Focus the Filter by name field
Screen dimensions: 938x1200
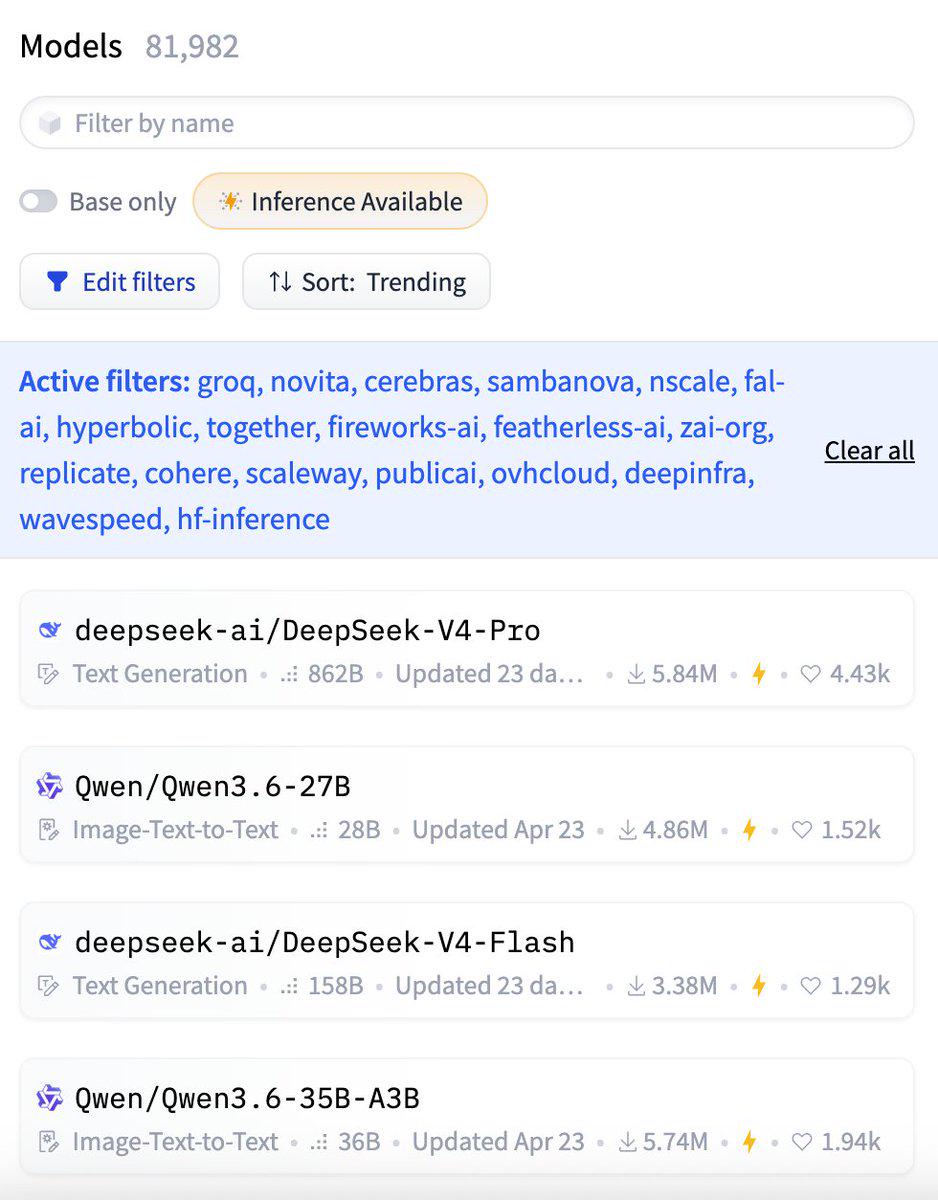point(467,124)
